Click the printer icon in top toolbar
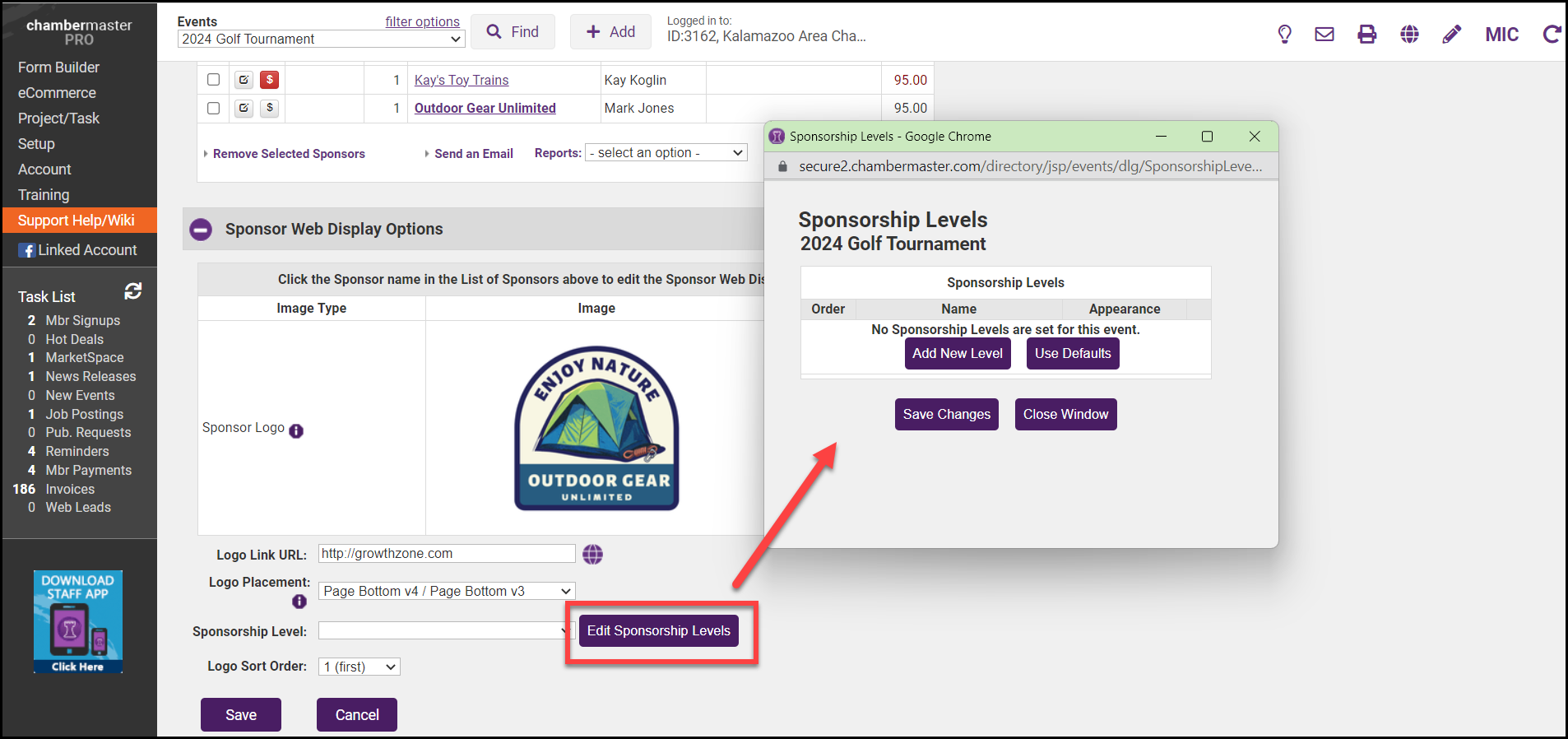Screen dimensions: 1568x739 tap(1366, 35)
